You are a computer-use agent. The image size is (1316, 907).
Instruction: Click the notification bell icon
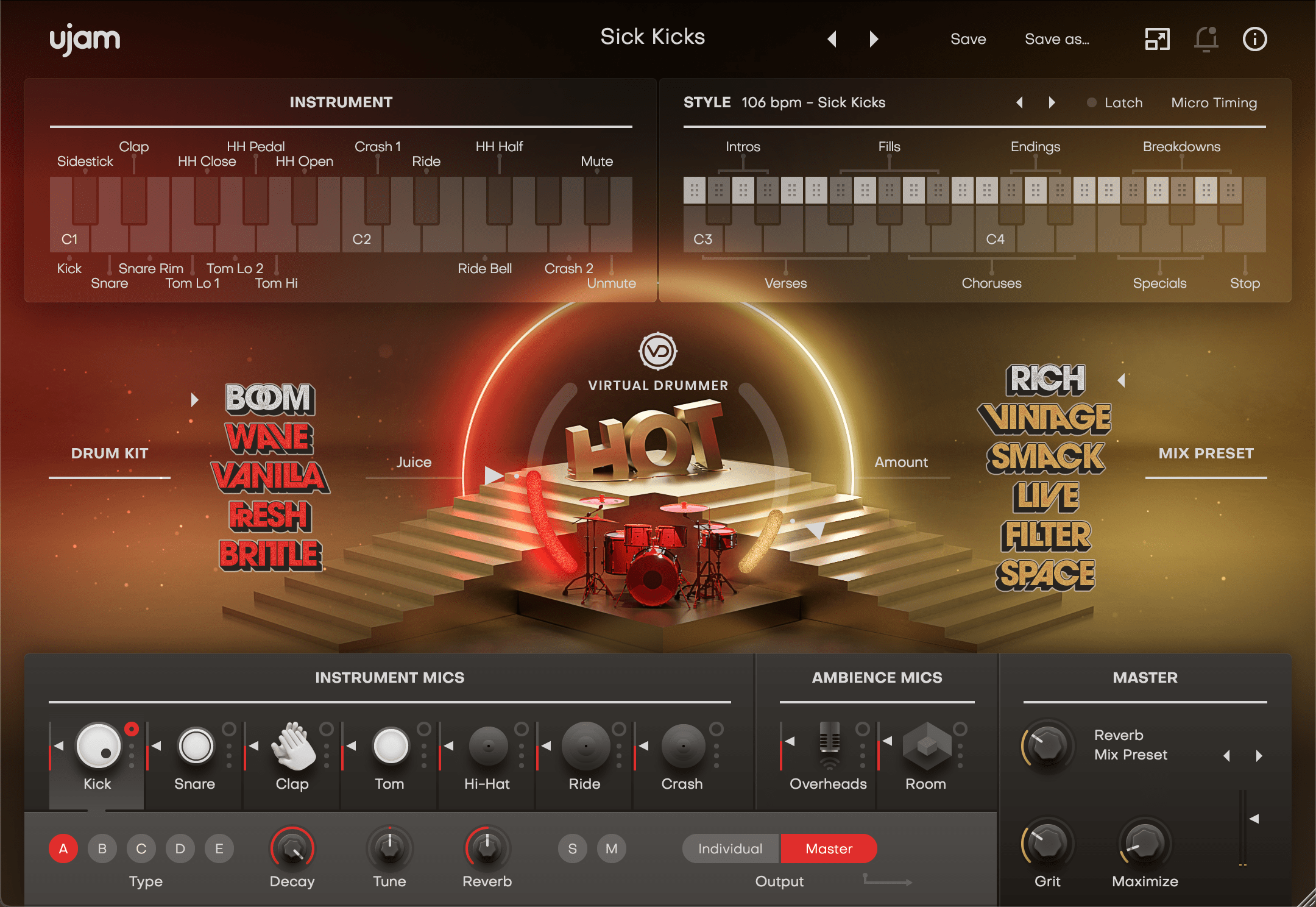[x=1205, y=38]
